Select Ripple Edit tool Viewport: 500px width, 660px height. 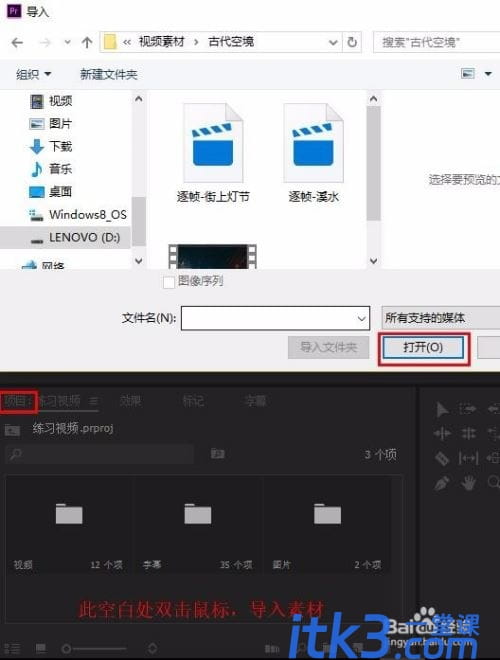(442, 433)
